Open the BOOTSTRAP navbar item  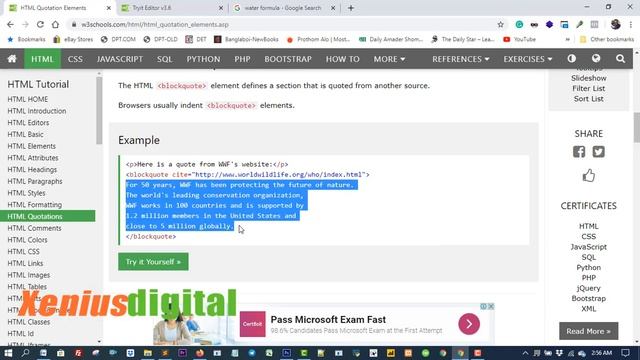(x=288, y=59)
